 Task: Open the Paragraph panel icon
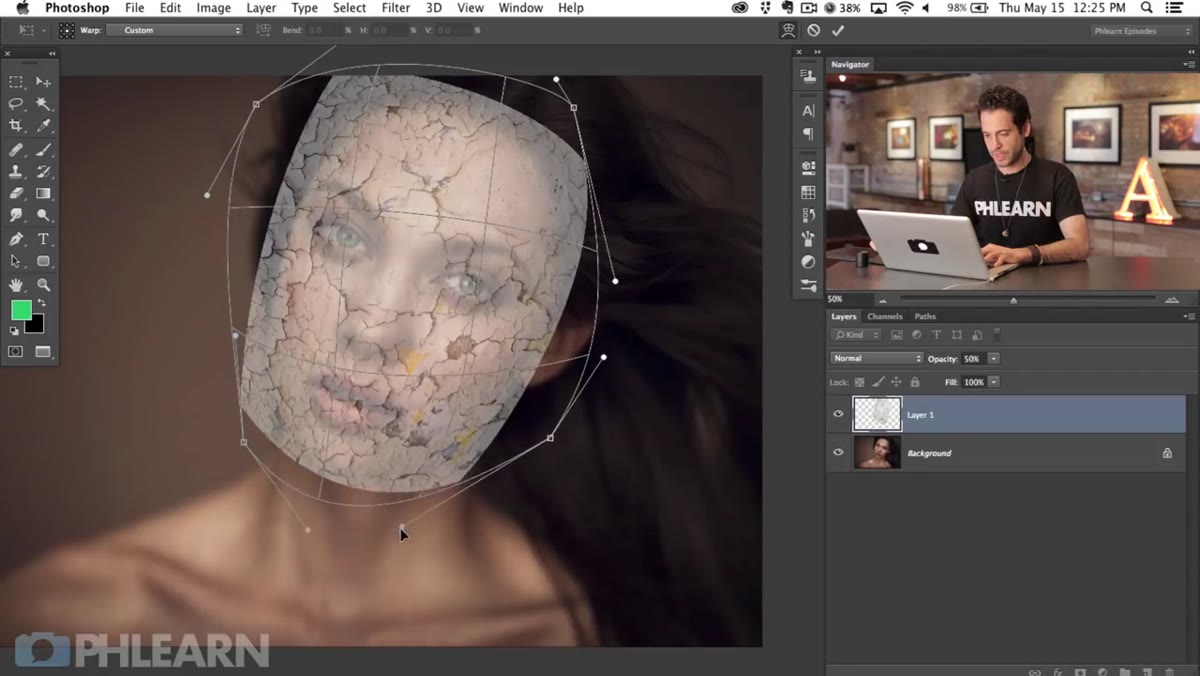click(x=808, y=134)
